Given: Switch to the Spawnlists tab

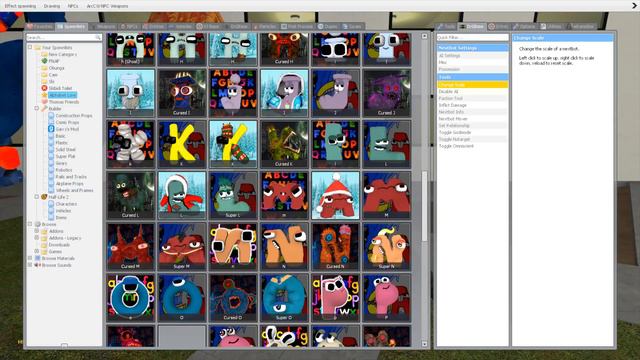Looking at the screenshot, I should [x=71, y=27].
